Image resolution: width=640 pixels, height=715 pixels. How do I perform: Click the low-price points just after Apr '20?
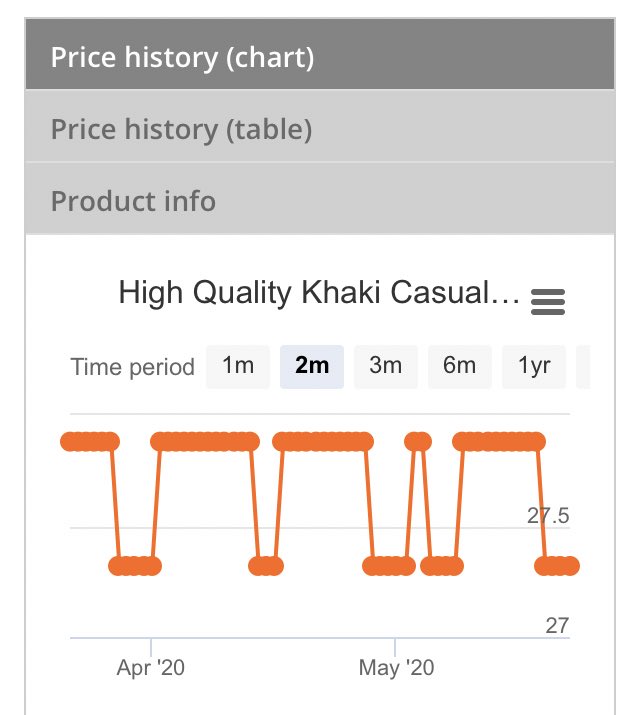135,566
